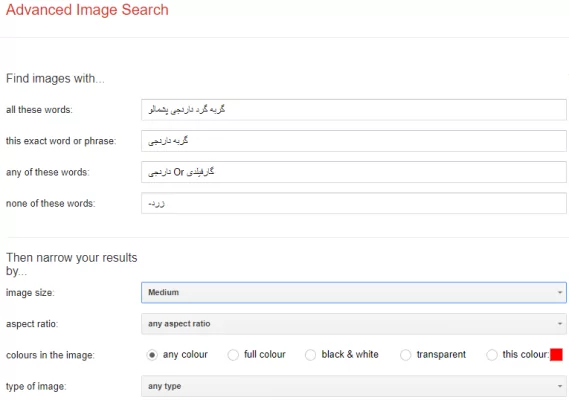569x400 pixels.
Task: Click the 'colours in the image:' label
Action: pyautogui.click(x=50, y=355)
